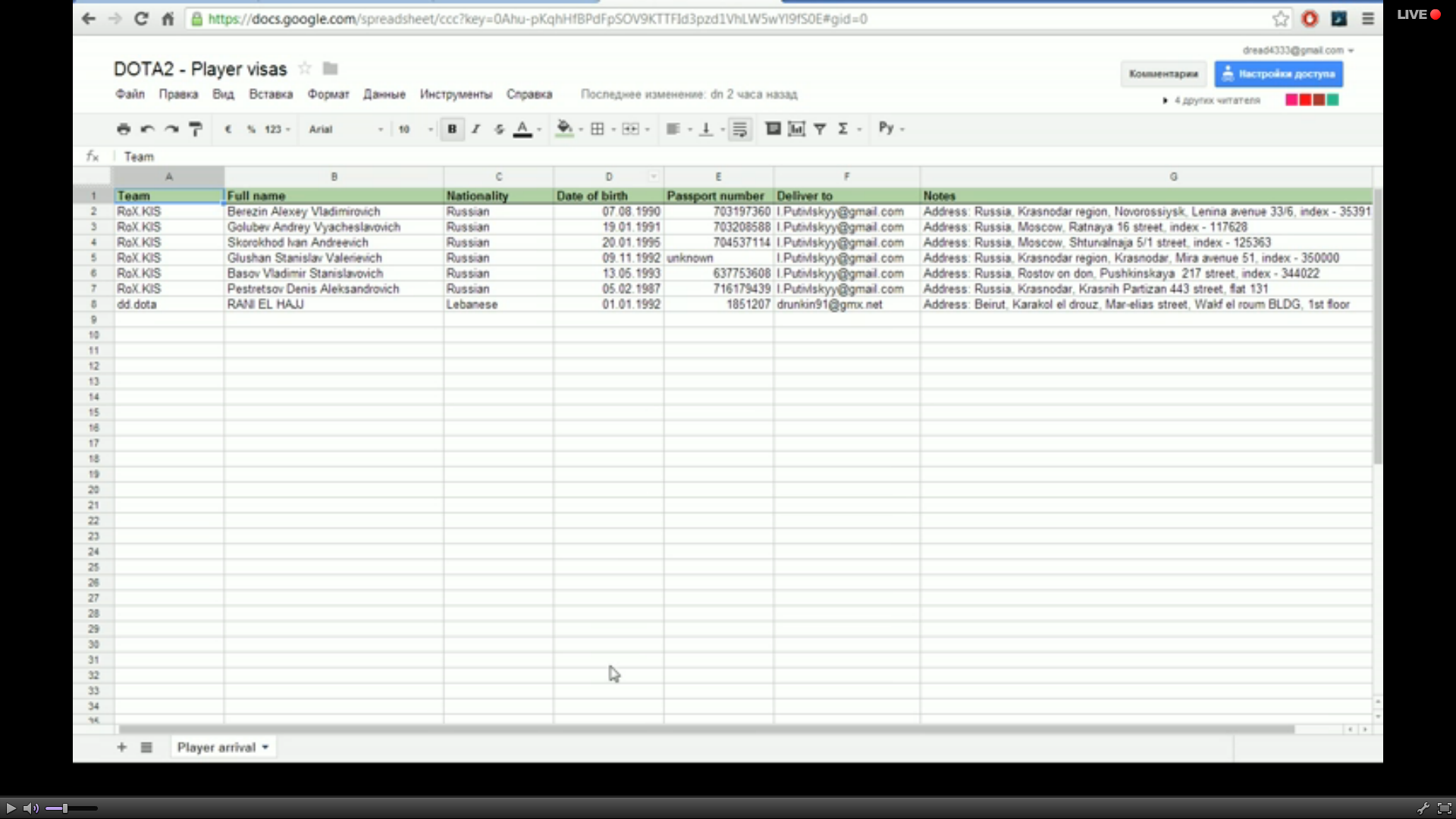Open the Arial font dropdown
This screenshot has height=819, width=1456.
(345, 129)
